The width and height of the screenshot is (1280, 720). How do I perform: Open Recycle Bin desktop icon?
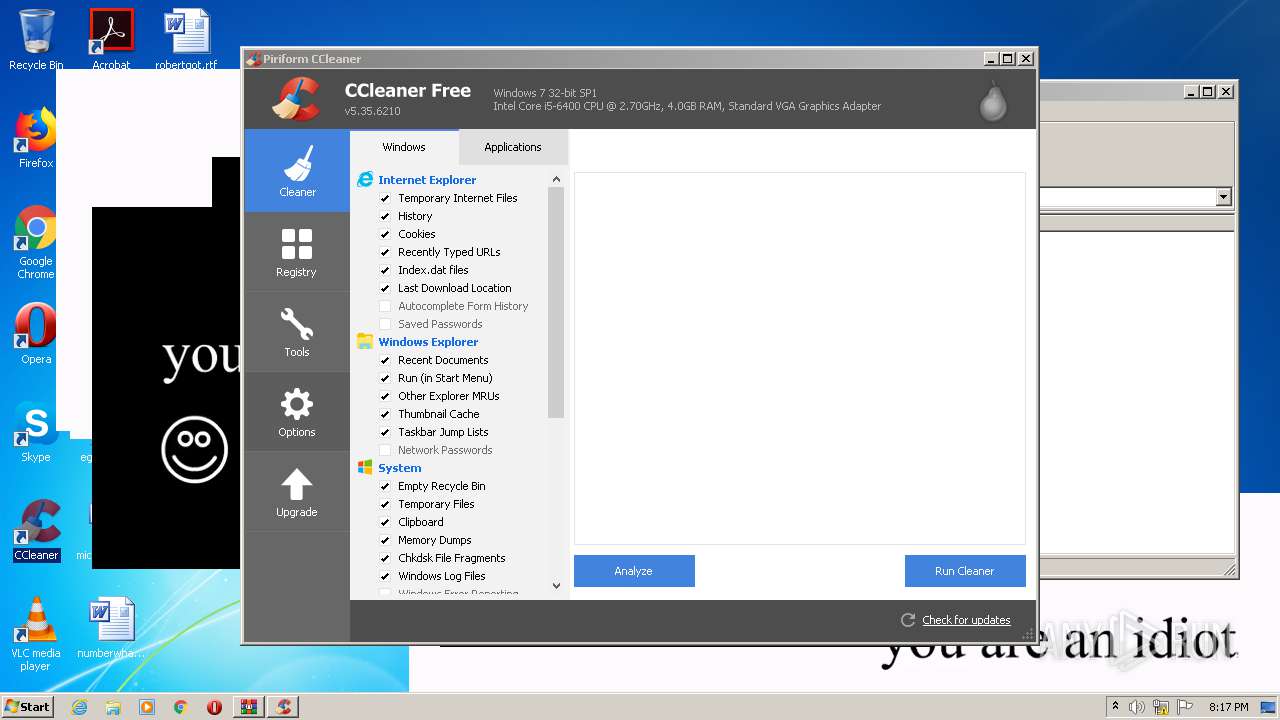tap(36, 39)
